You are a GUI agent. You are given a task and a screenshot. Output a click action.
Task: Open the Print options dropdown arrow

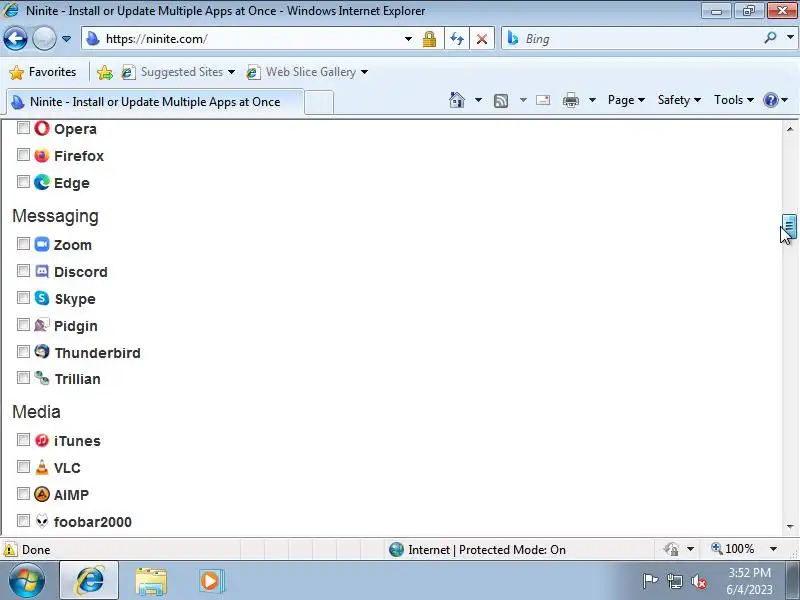point(592,100)
